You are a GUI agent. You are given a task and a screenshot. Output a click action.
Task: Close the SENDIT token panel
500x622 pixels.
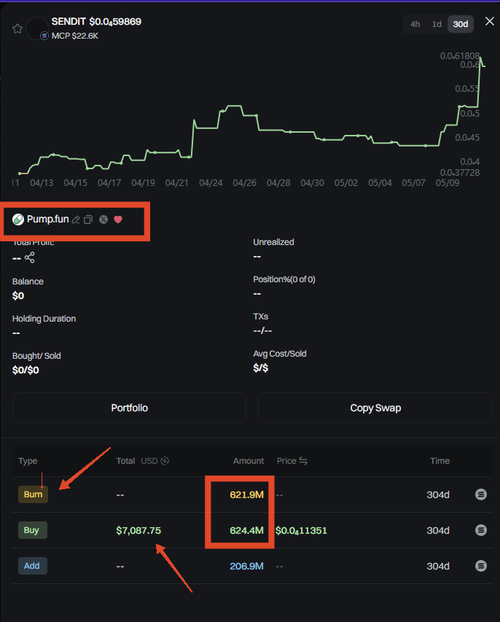[x=490, y=21]
